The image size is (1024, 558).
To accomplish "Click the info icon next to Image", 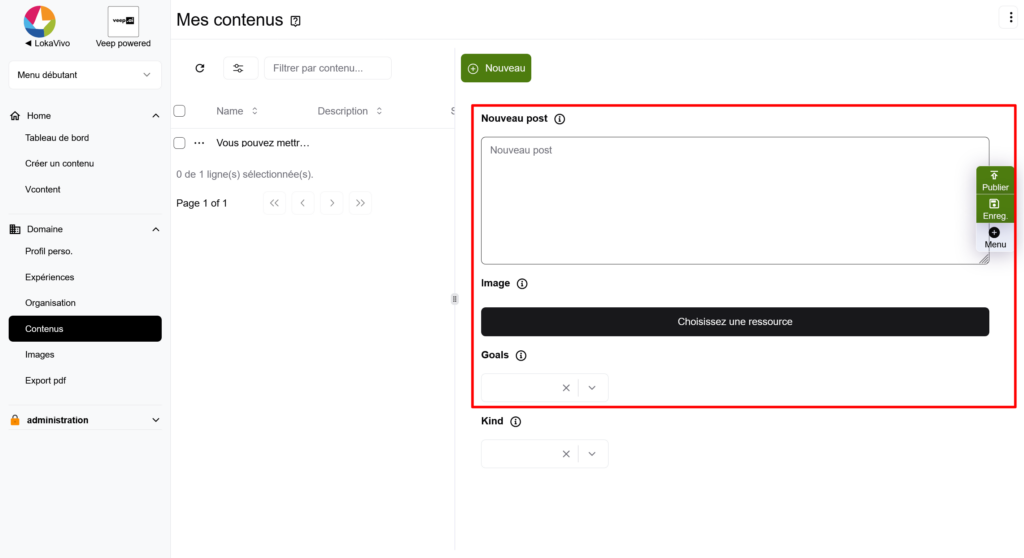I will 522,284.
